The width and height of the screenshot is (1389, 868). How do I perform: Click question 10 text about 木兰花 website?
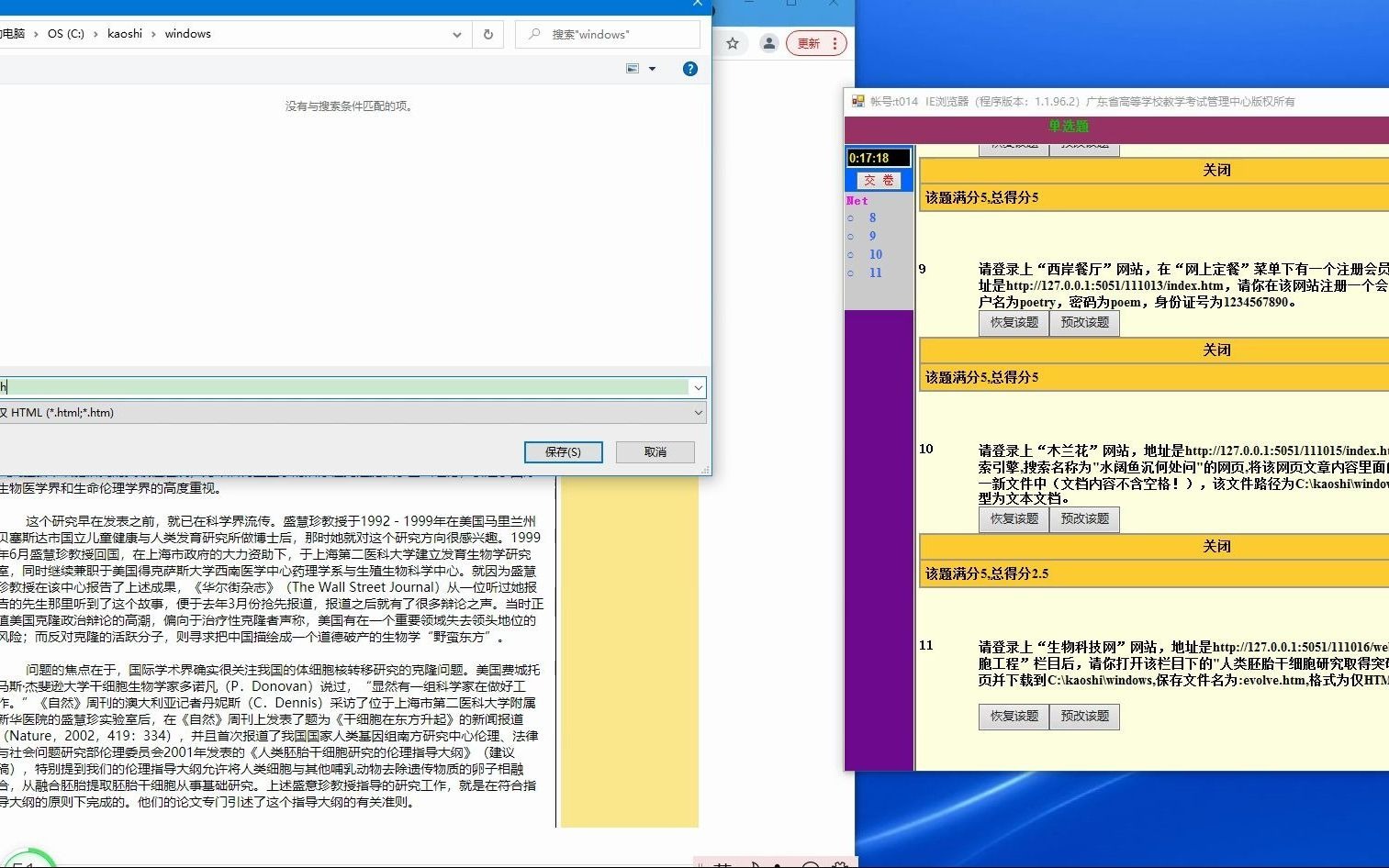point(1183,474)
